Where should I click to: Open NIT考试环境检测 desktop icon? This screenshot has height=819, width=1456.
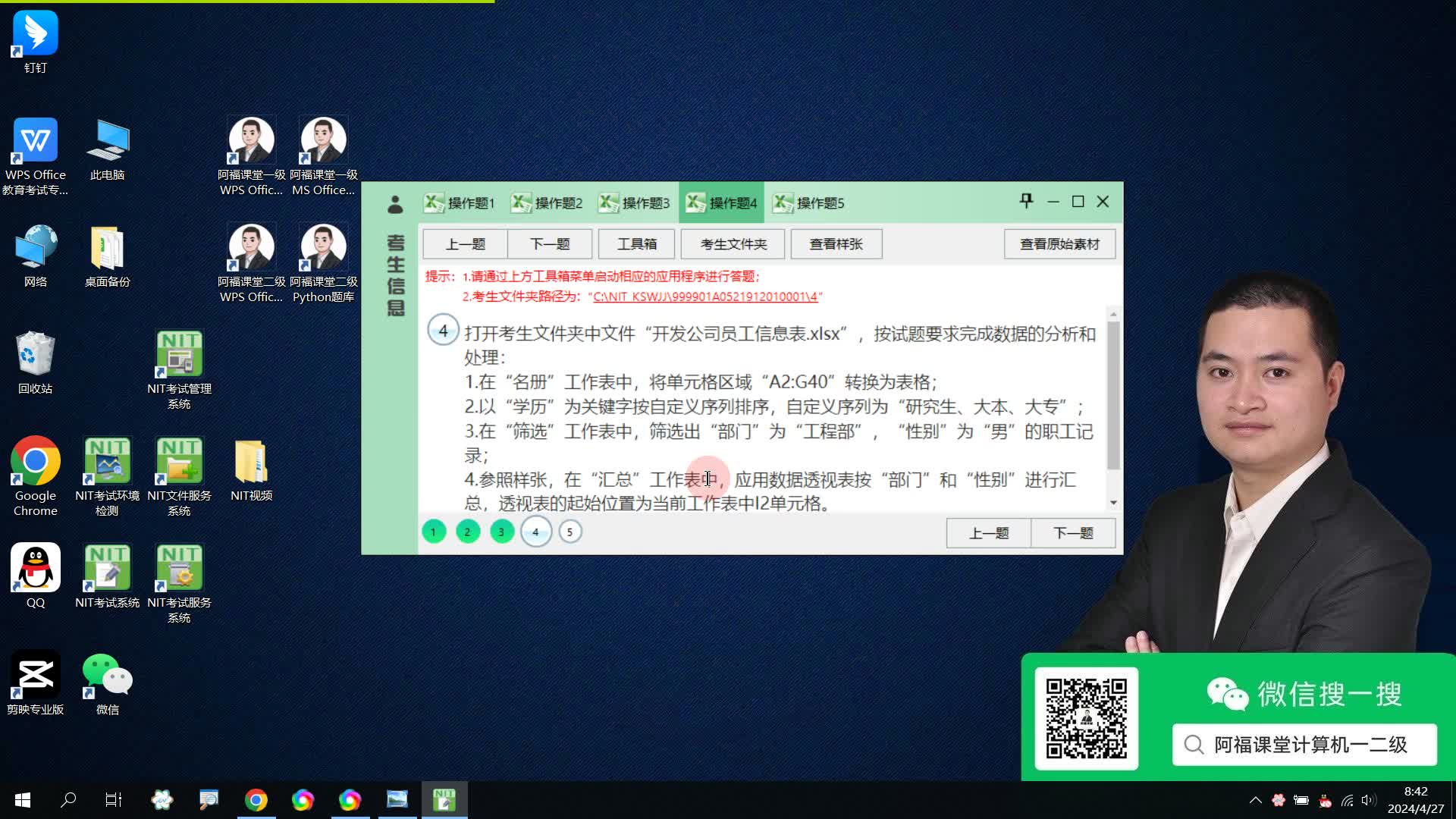(107, 461)
